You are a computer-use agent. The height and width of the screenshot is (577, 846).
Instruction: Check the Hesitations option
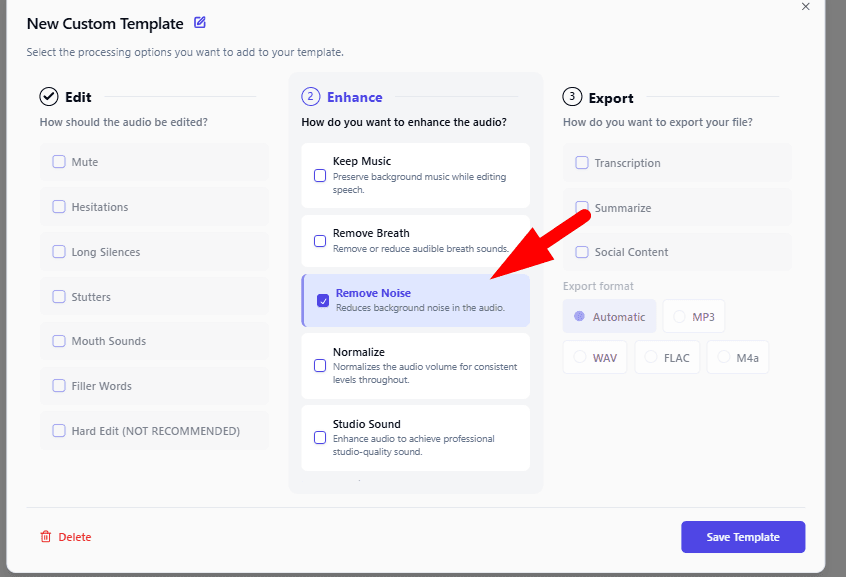coord(59,207)
